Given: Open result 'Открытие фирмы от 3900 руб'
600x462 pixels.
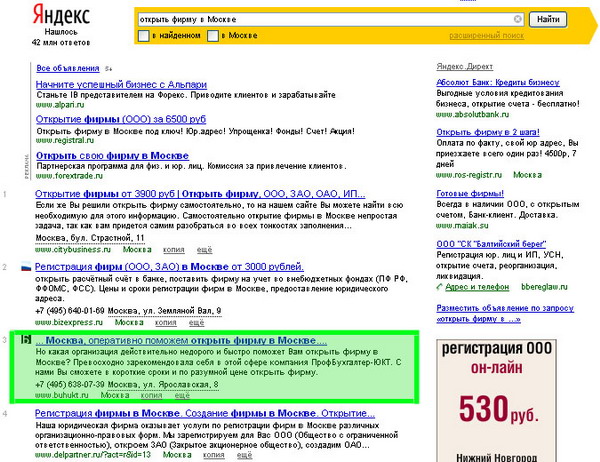Looking at the screenshot, I should point(200,194).
